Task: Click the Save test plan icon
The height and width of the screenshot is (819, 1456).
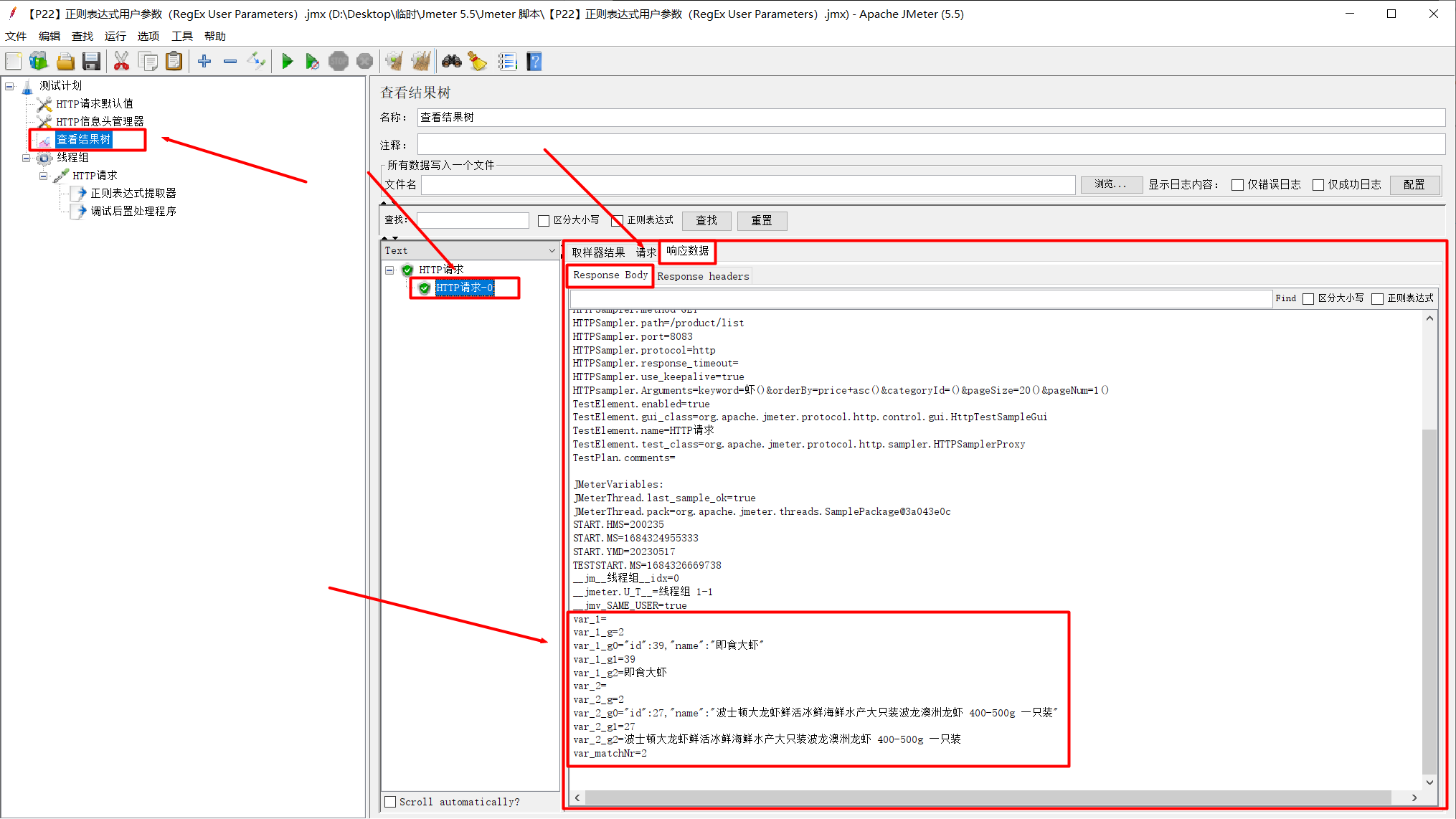Action: click(x=92, y=61)
